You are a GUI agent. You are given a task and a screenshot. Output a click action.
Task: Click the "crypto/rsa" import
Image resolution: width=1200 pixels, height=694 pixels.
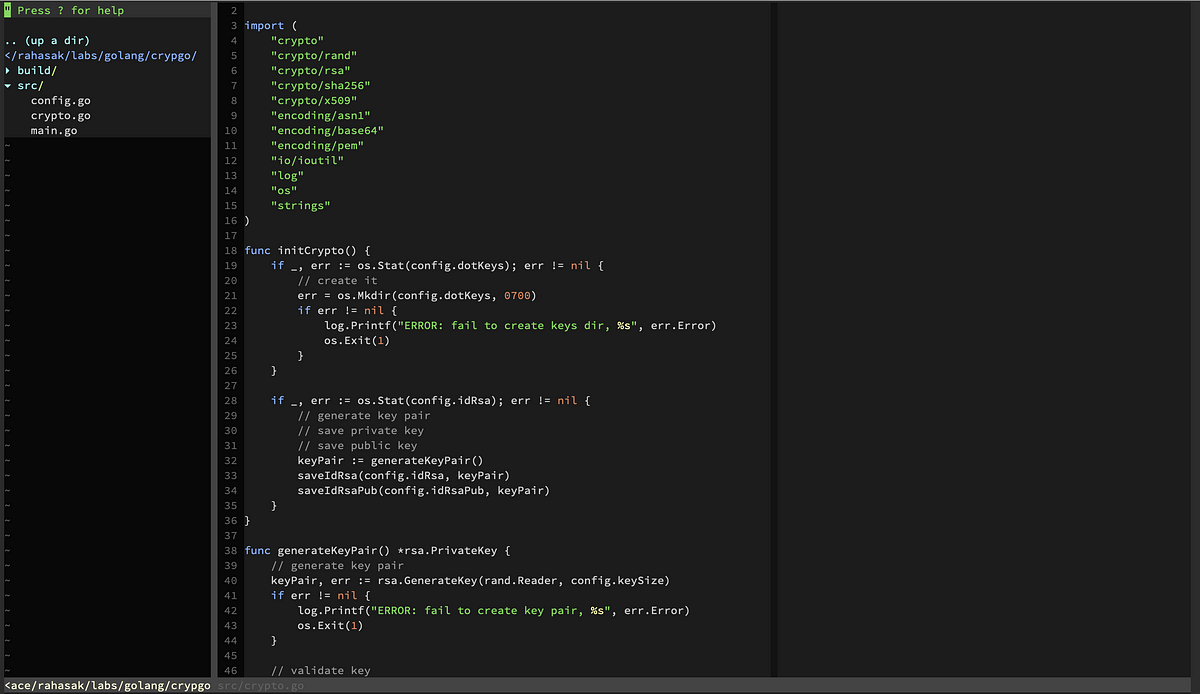point(311,70)
